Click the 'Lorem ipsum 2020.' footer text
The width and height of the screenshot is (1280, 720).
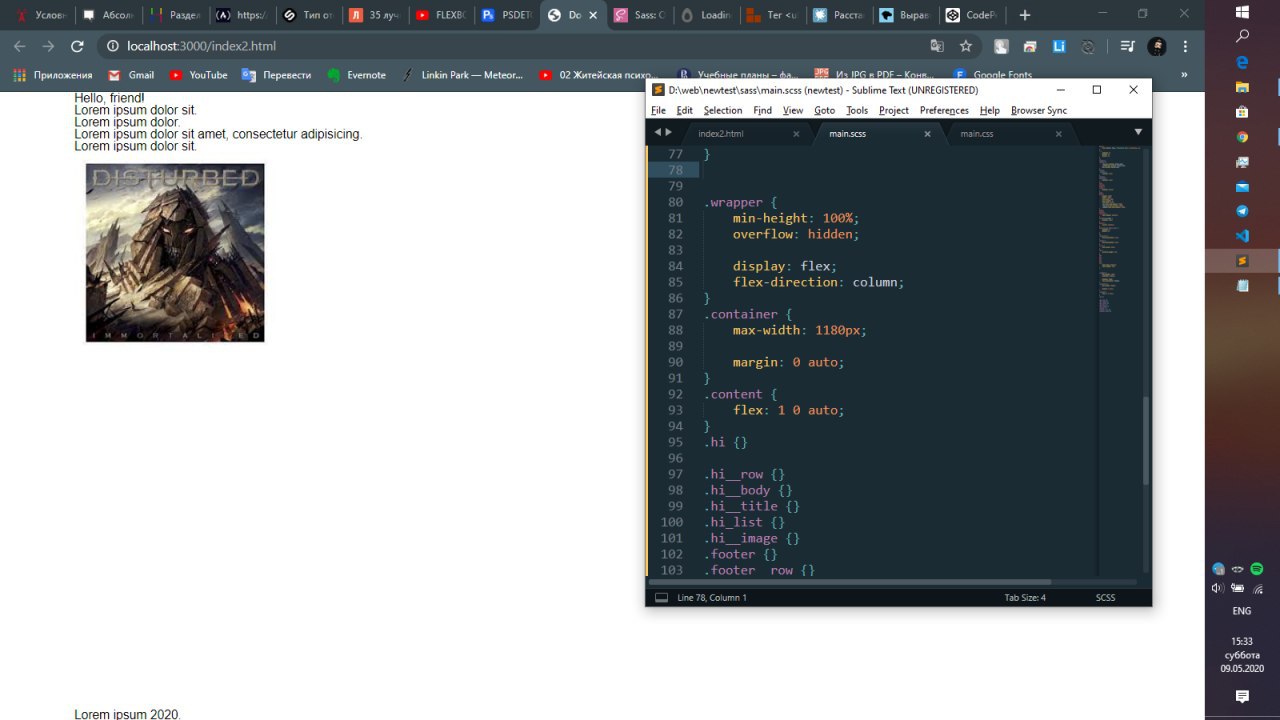[x=127, y=714]
